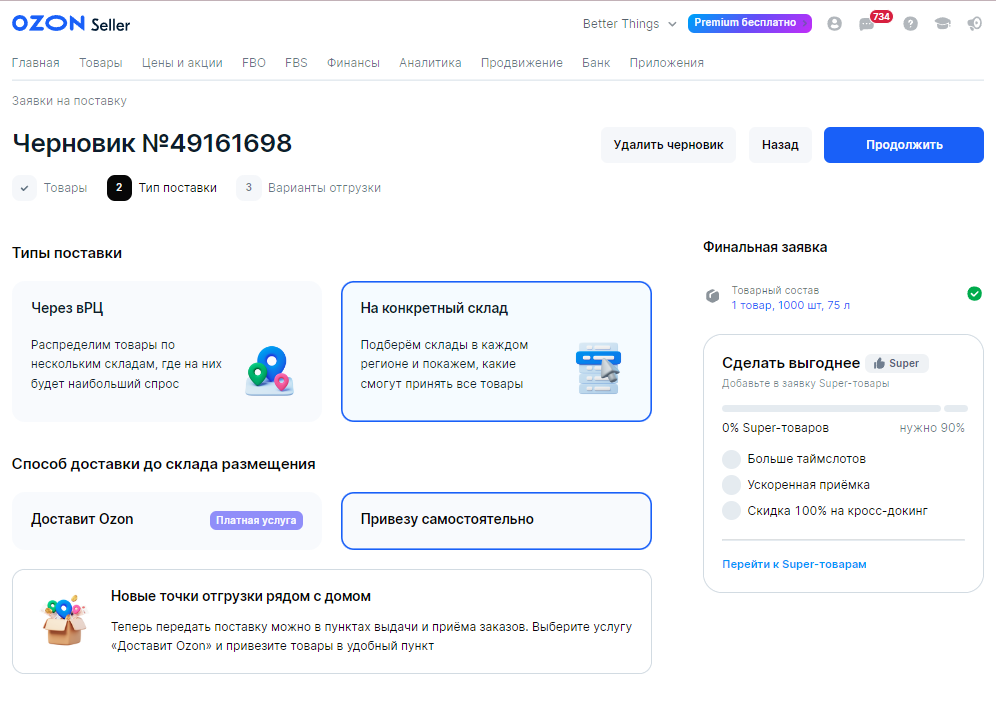Click the Платная услуга label
This screenshot has width=996, height=705.
pyautogui.click(x=256, y=520)
